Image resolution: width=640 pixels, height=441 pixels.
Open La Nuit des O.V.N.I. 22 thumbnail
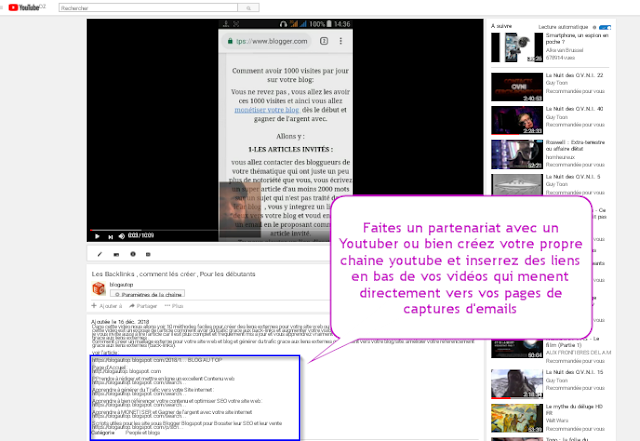click(x=517, y=87)
